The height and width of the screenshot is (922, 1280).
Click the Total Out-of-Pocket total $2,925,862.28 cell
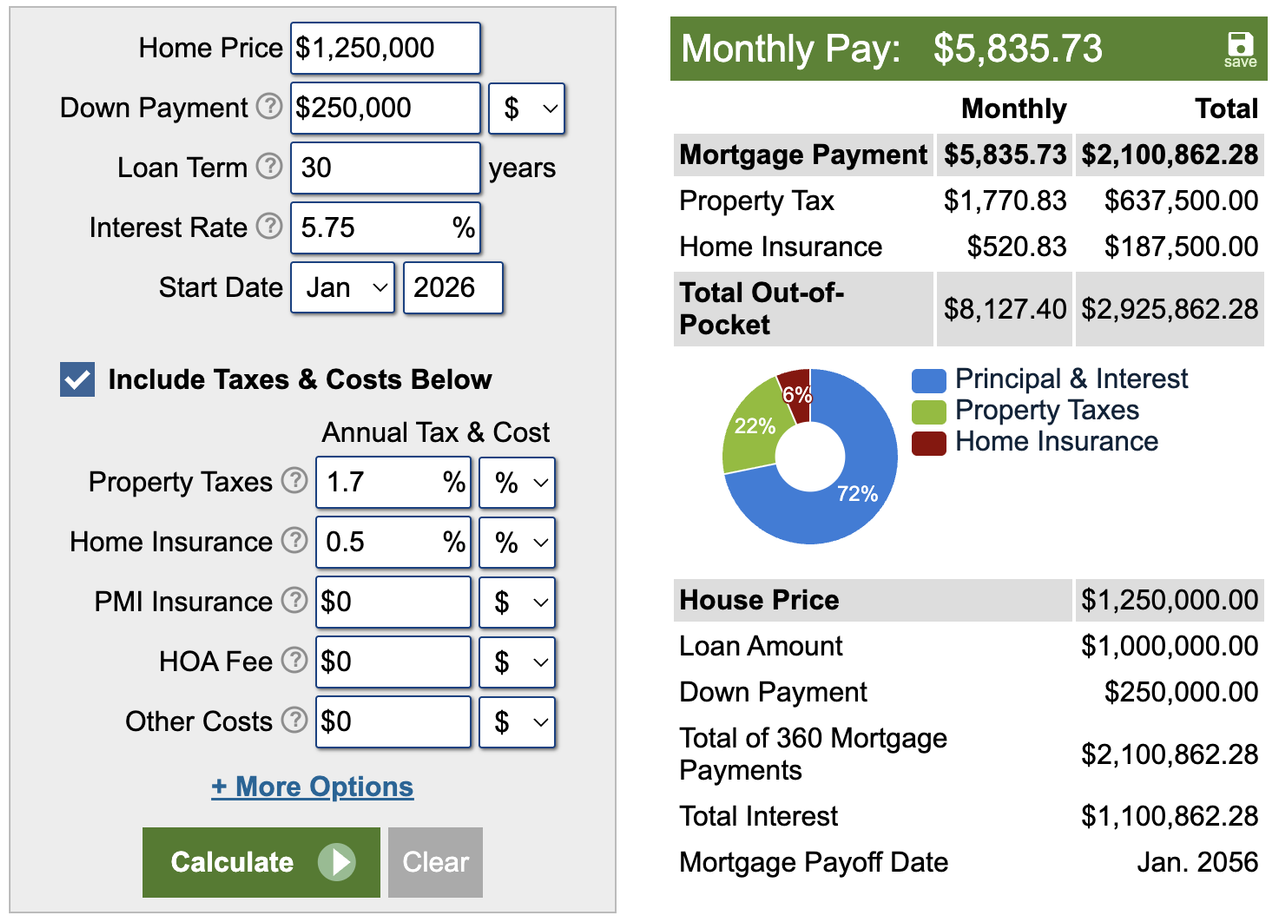coord(1169,309)
